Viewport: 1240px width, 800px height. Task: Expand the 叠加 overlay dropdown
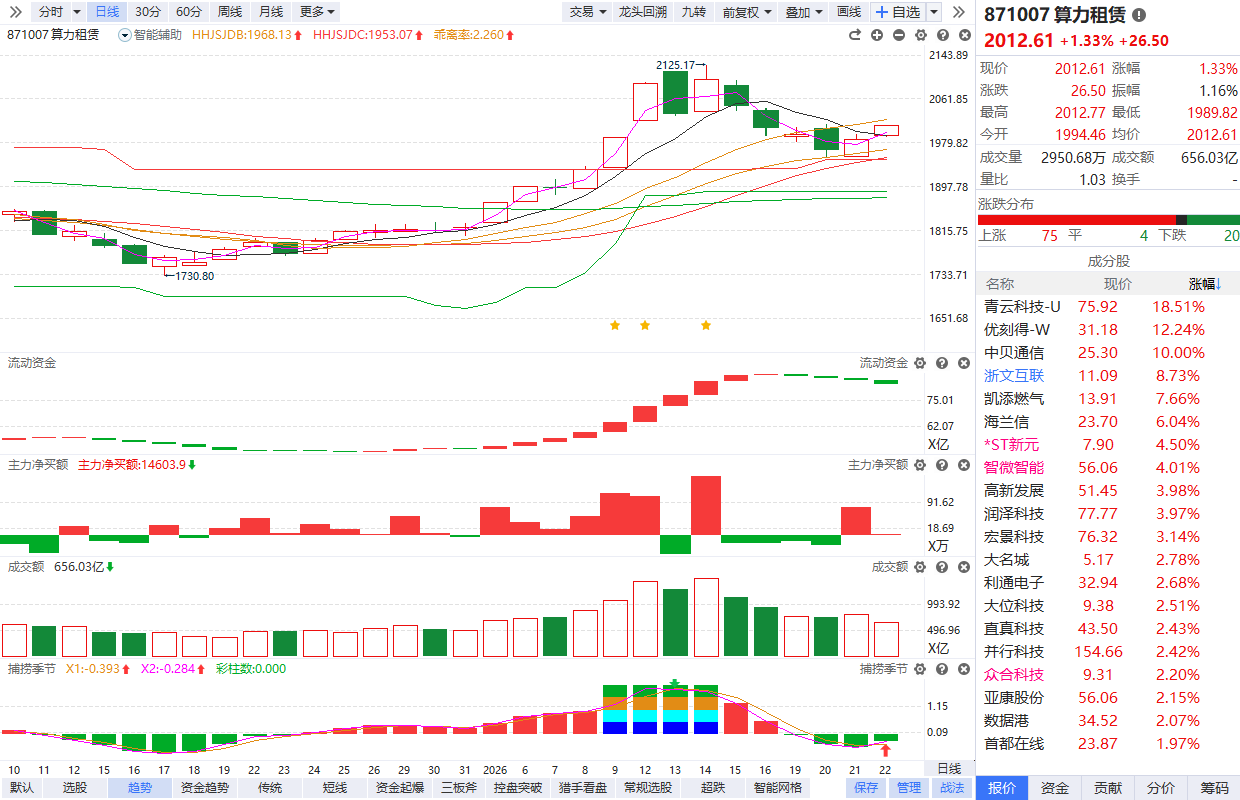(x=804, y=12)
